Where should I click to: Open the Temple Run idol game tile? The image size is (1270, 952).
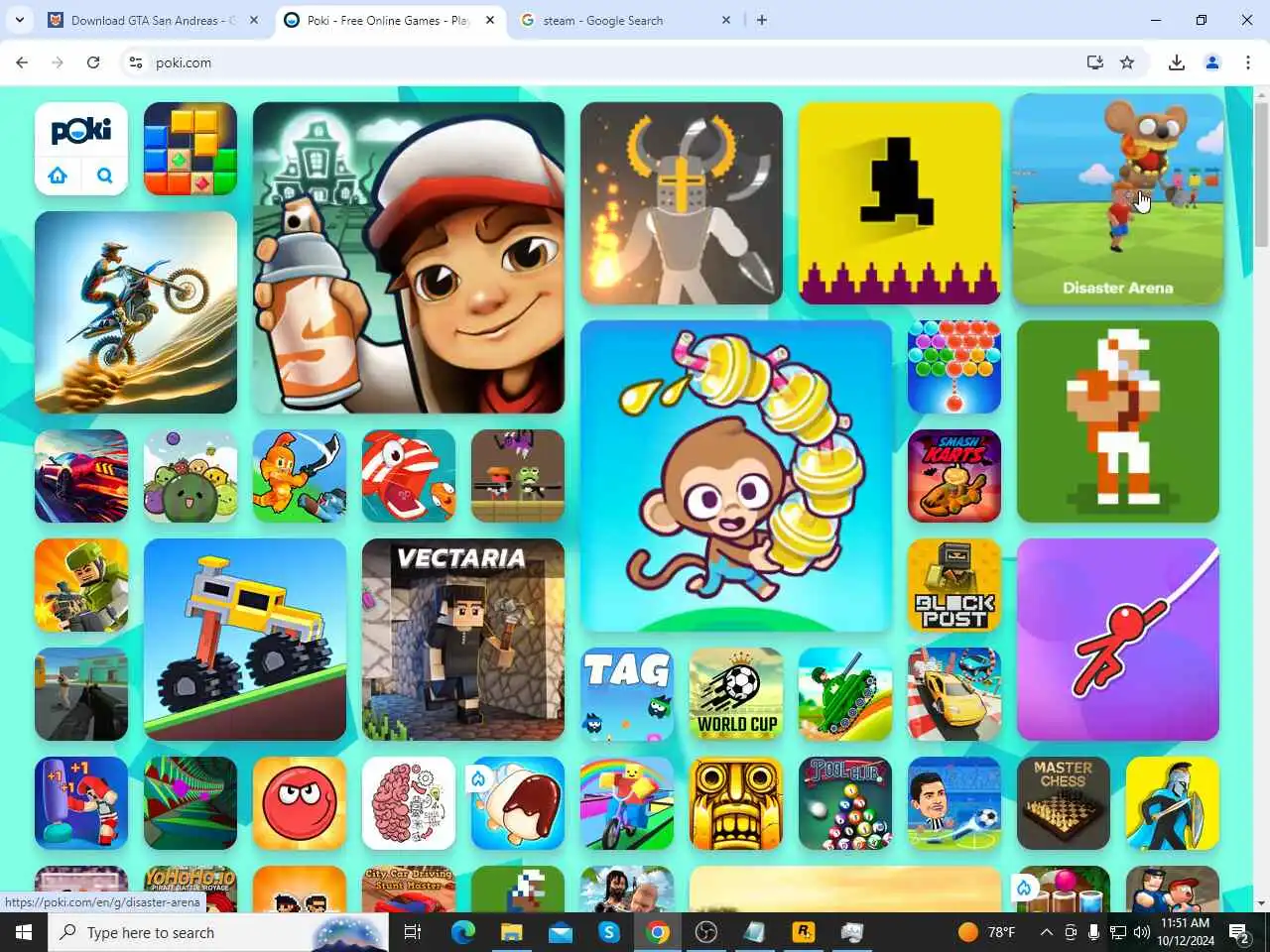(x=736, y=803)
